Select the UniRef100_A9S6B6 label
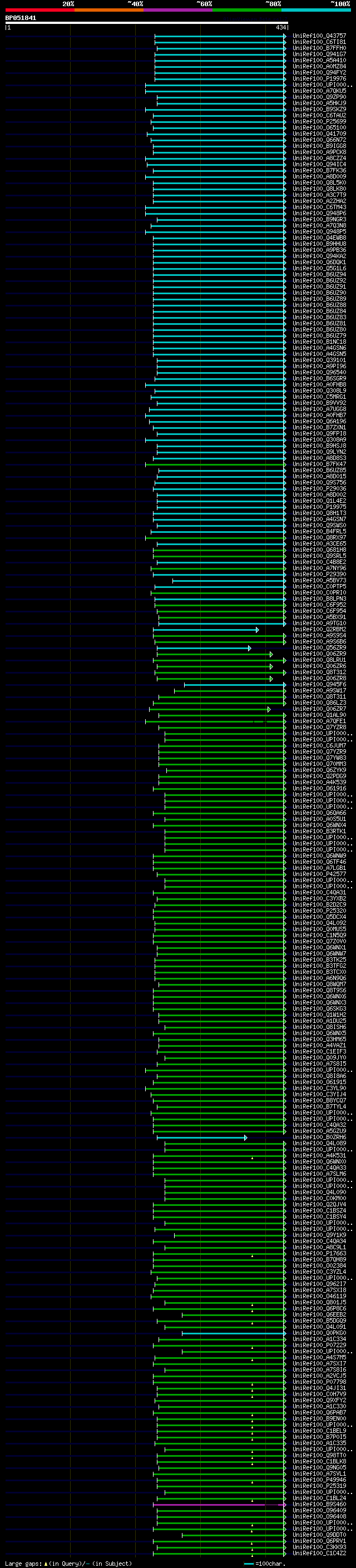 319,641
